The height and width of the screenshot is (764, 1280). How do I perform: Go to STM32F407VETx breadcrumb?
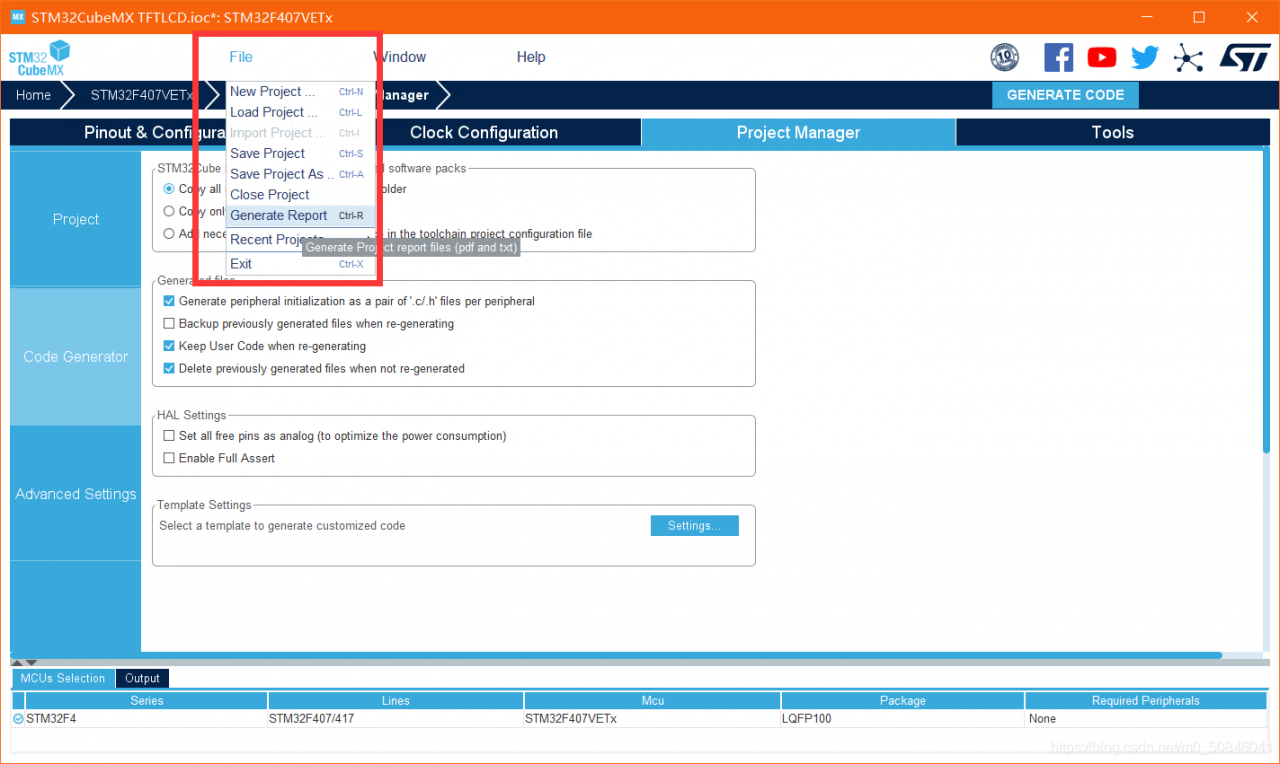141,95
